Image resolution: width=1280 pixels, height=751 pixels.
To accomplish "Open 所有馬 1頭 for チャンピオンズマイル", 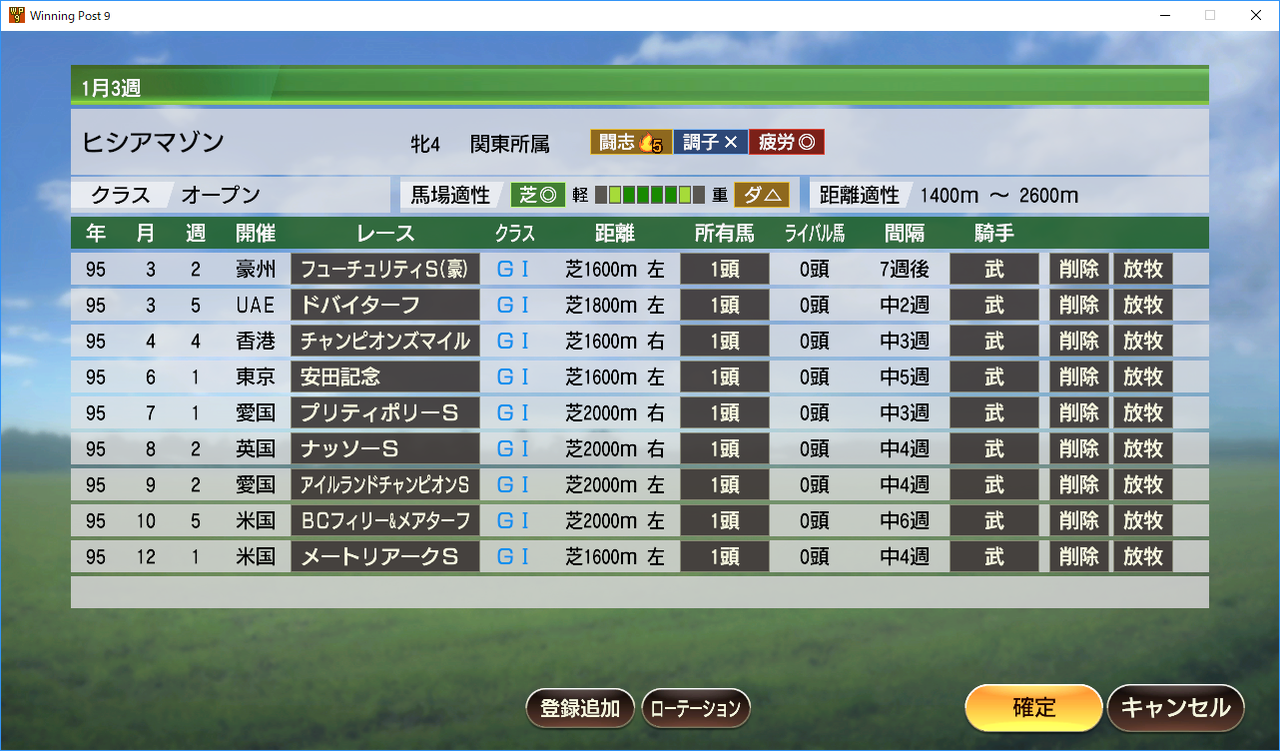I will click(725, 341).
